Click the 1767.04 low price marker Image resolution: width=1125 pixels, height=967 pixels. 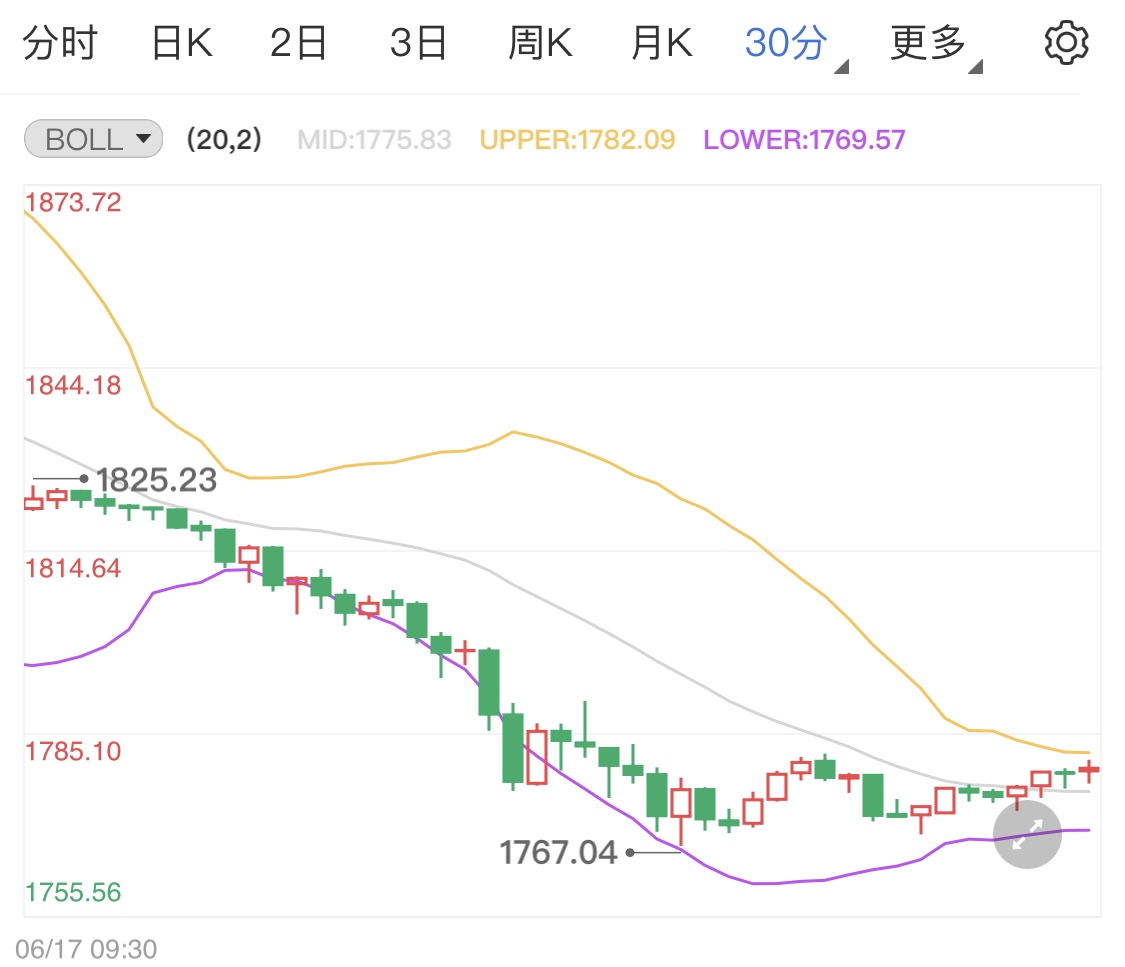(558, 853)
